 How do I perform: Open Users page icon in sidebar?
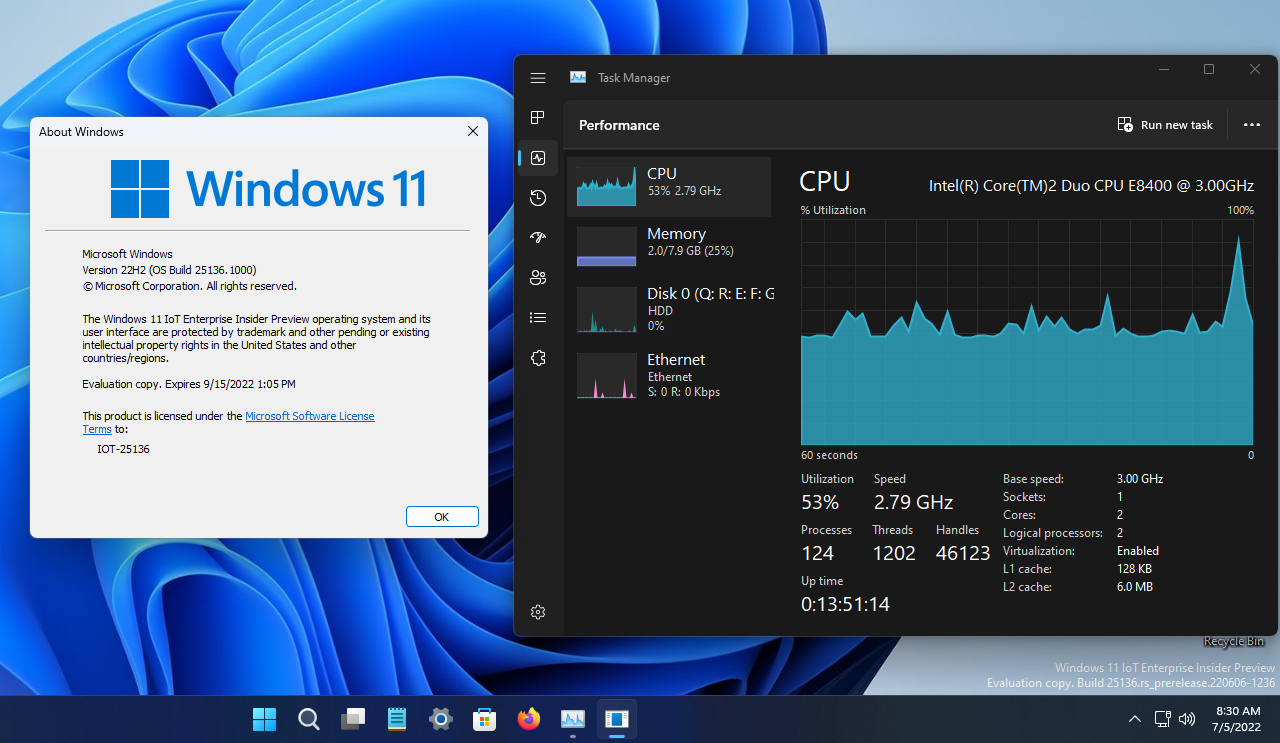click(538, 278)
